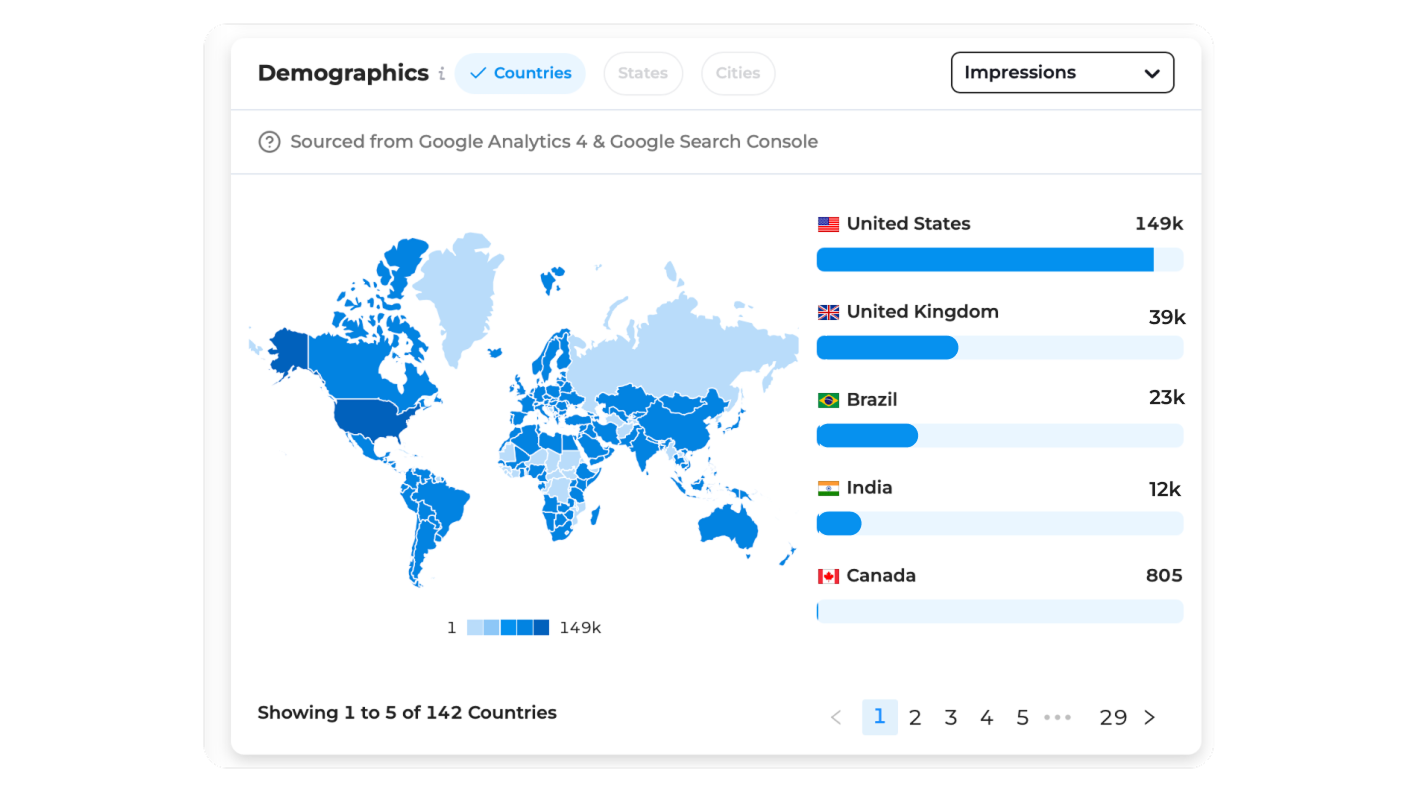
Task: Click the India flag icon
Action: (x=828, y=488)
